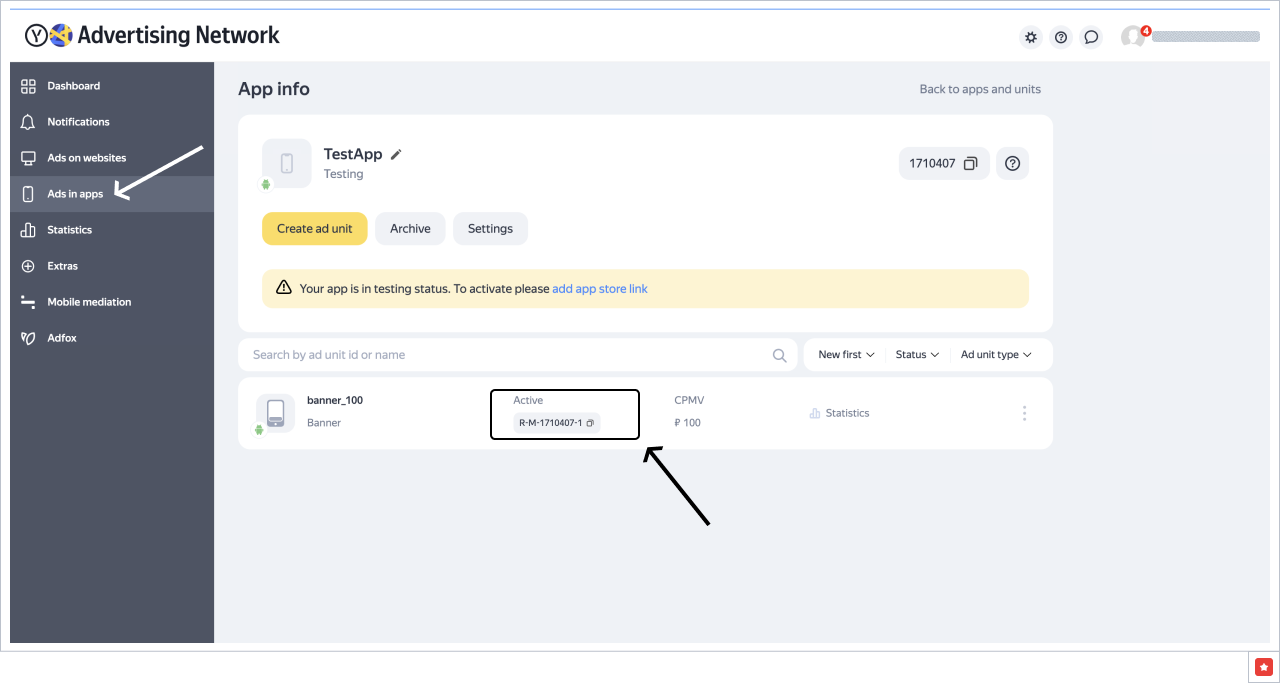This screenshot has height=683, width=1280.
Task: Open Statistics in the sidebar menu
Action: tap(69, 230)
